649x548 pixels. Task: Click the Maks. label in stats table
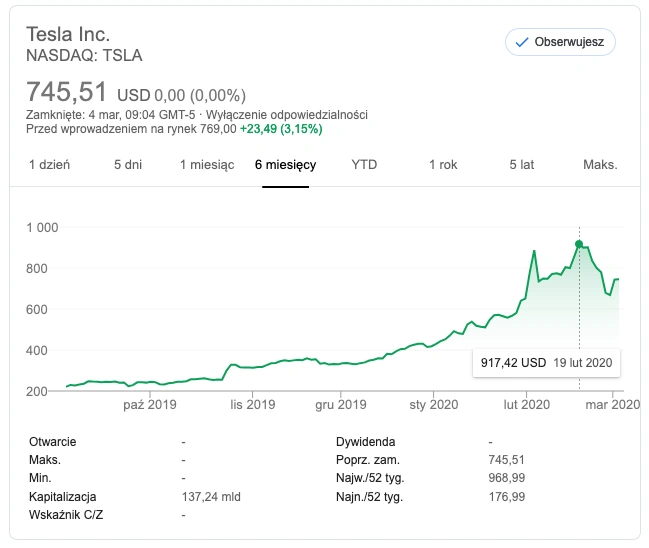point(45,460)
